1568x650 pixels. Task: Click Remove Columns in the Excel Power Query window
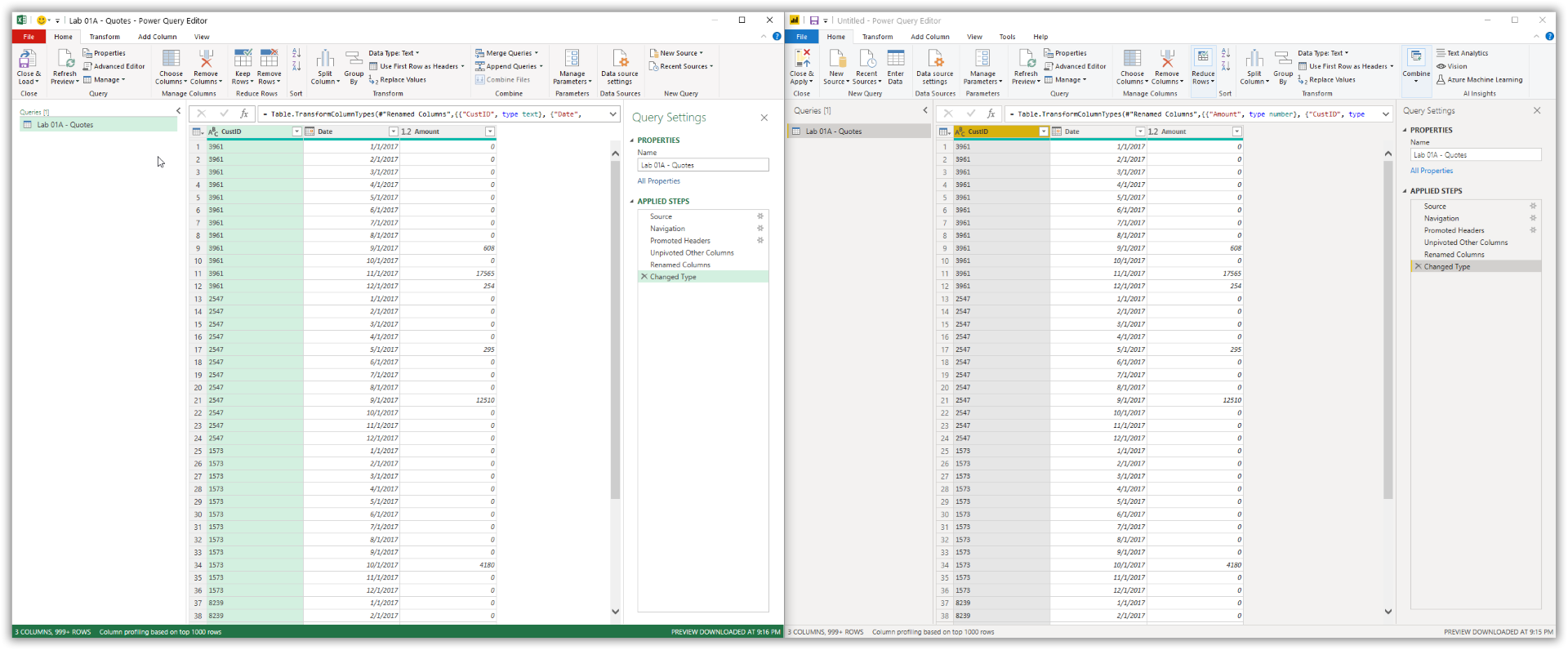click(206, 66)
